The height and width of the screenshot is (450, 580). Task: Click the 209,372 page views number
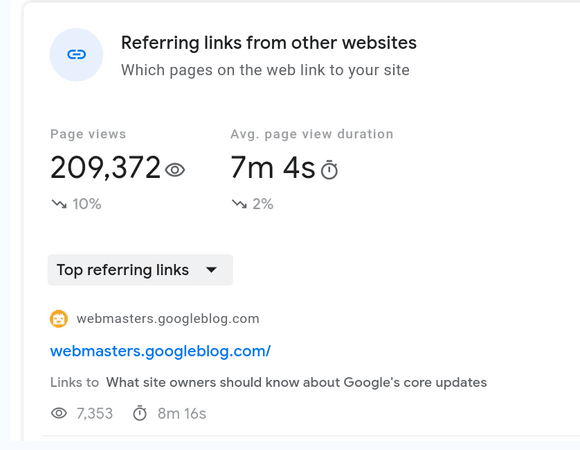click(105, 168)
